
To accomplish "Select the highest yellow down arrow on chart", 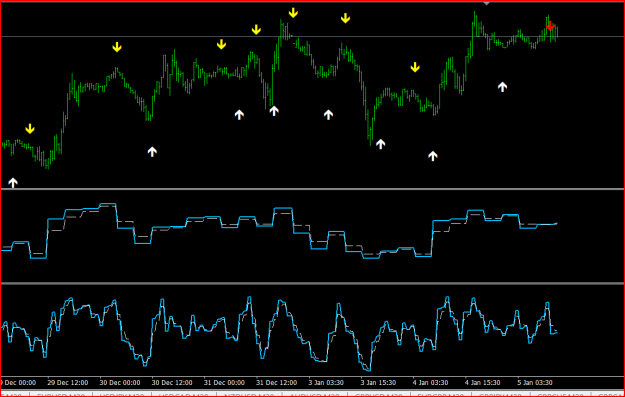I will pos(293,13).
